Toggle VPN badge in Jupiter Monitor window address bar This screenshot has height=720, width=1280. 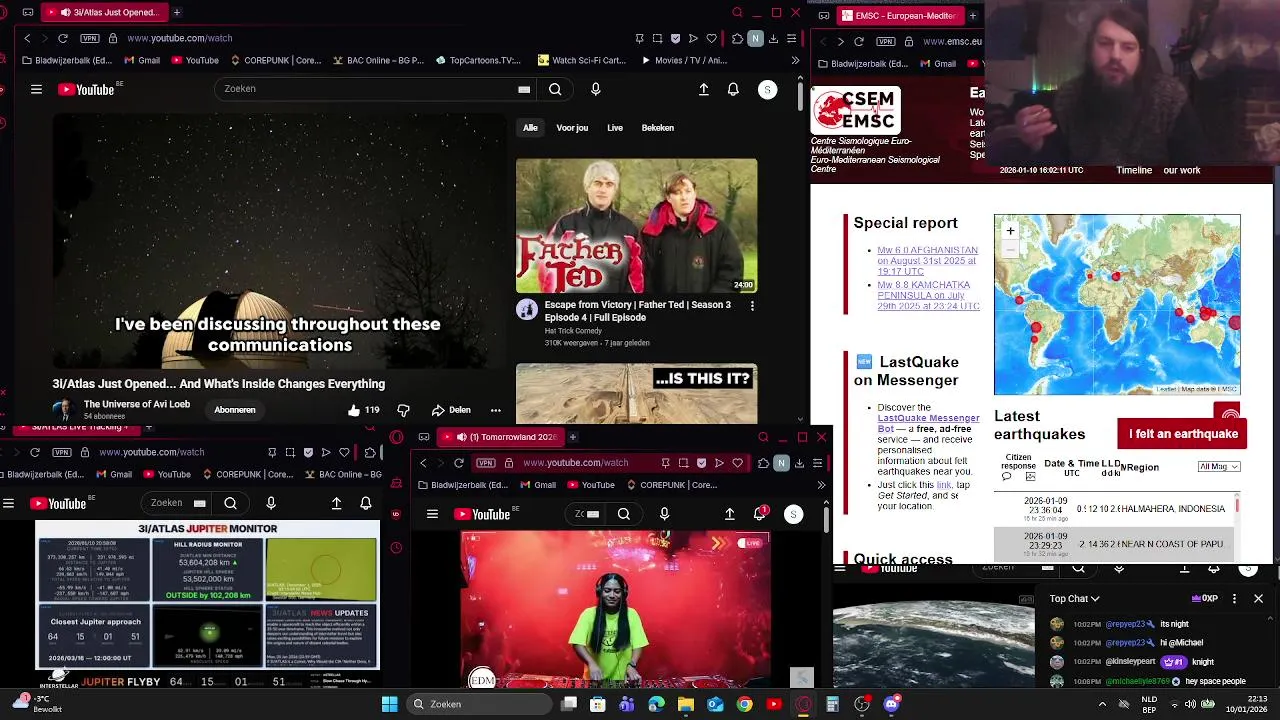[62, 452]
